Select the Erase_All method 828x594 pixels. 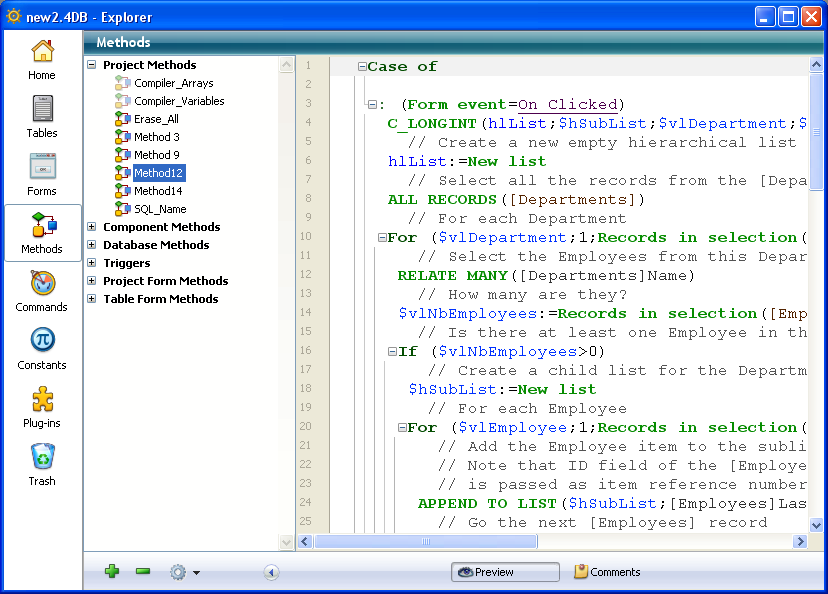point(156,119)
